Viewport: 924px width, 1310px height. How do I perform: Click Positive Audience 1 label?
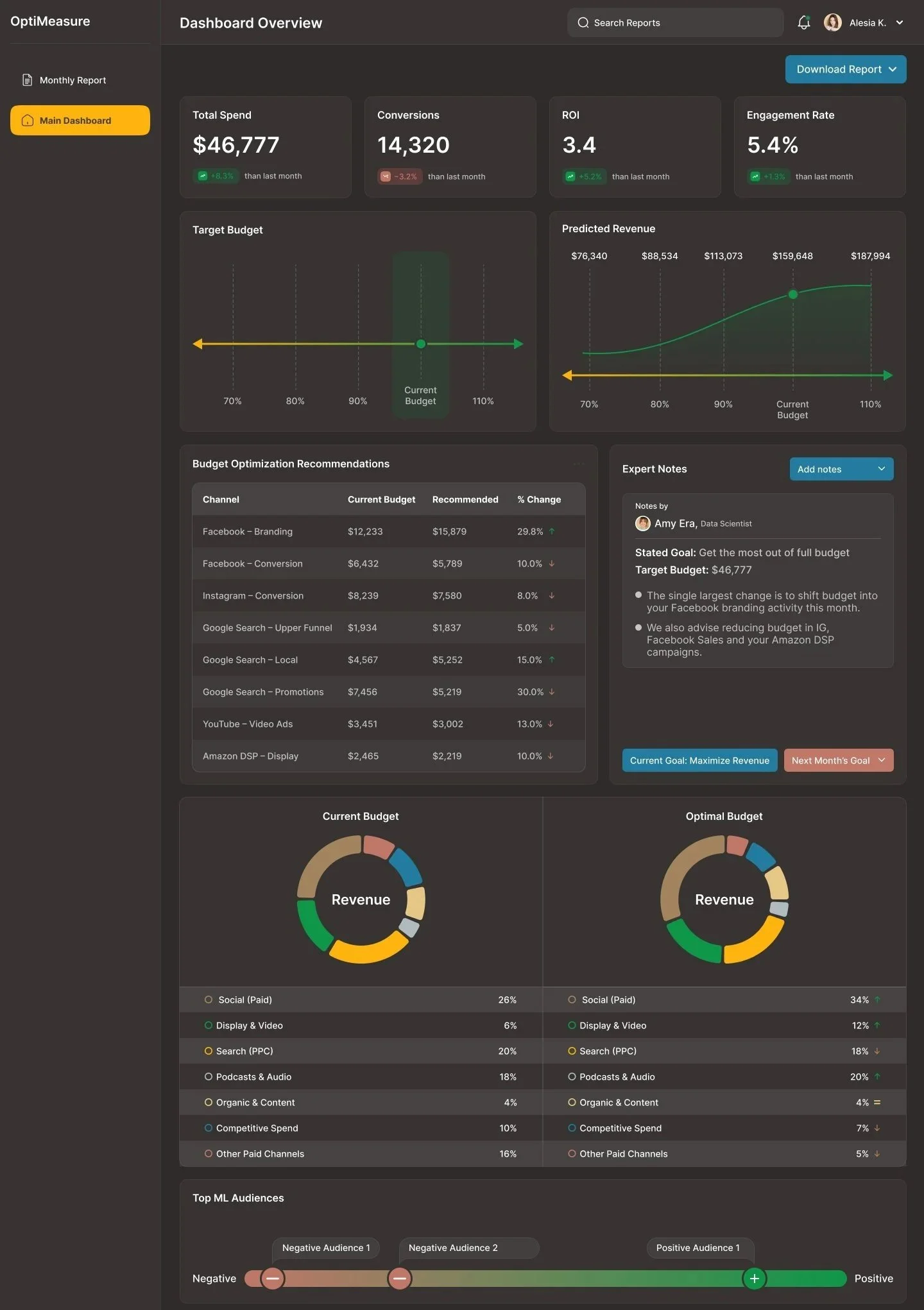click(700, 1248)
